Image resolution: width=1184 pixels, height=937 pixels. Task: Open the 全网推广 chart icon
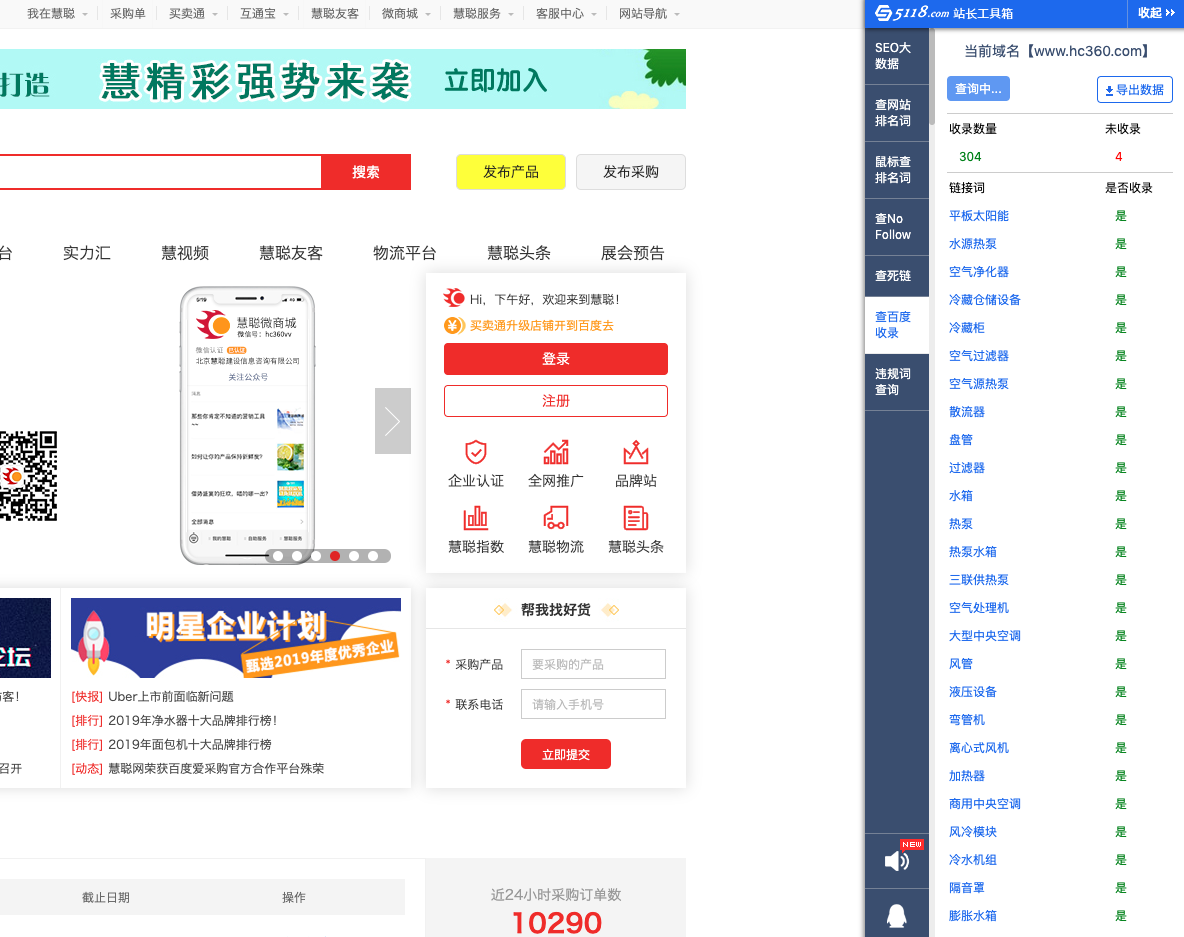coord(556,452)
